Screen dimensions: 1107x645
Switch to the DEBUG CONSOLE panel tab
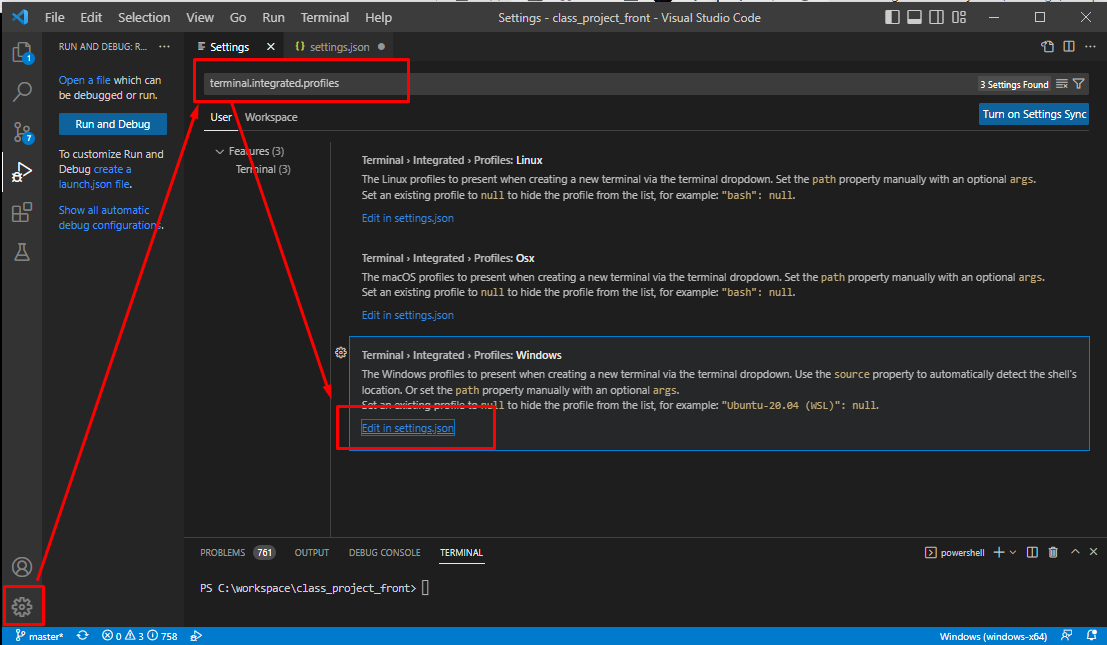(x=384, y=553)
